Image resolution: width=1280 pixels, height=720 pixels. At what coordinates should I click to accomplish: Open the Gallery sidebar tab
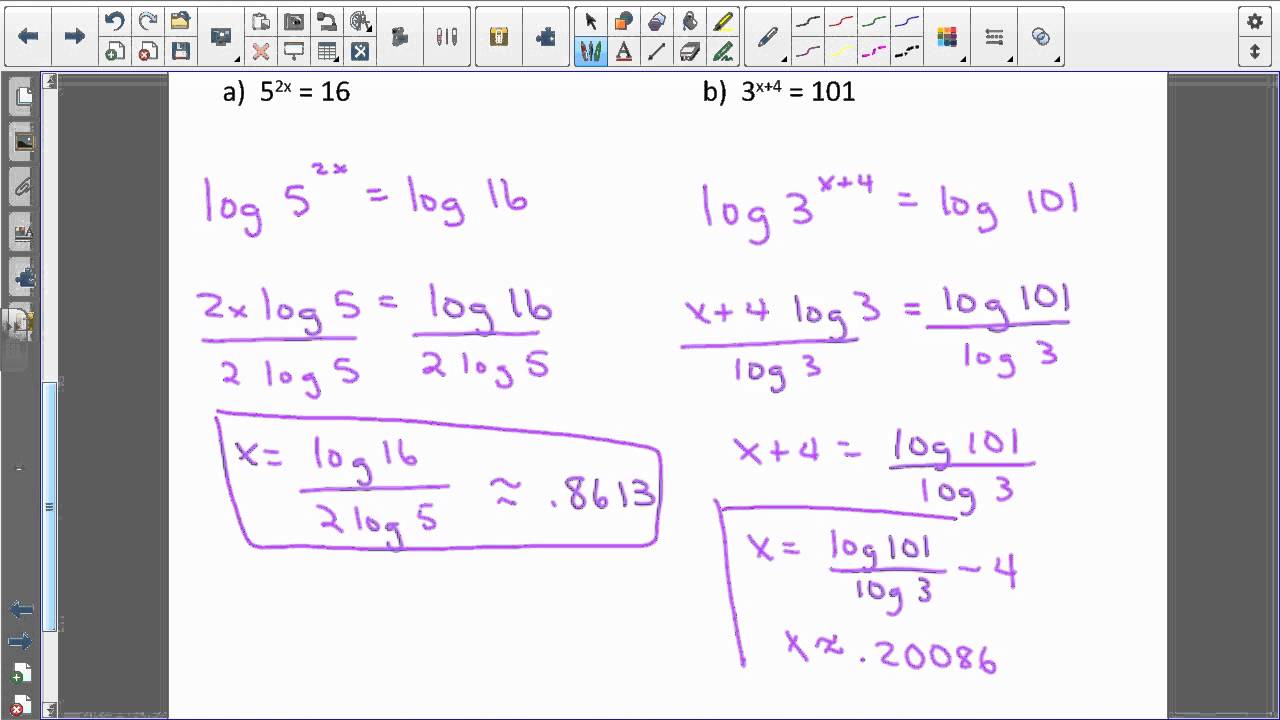click(22, 142)
